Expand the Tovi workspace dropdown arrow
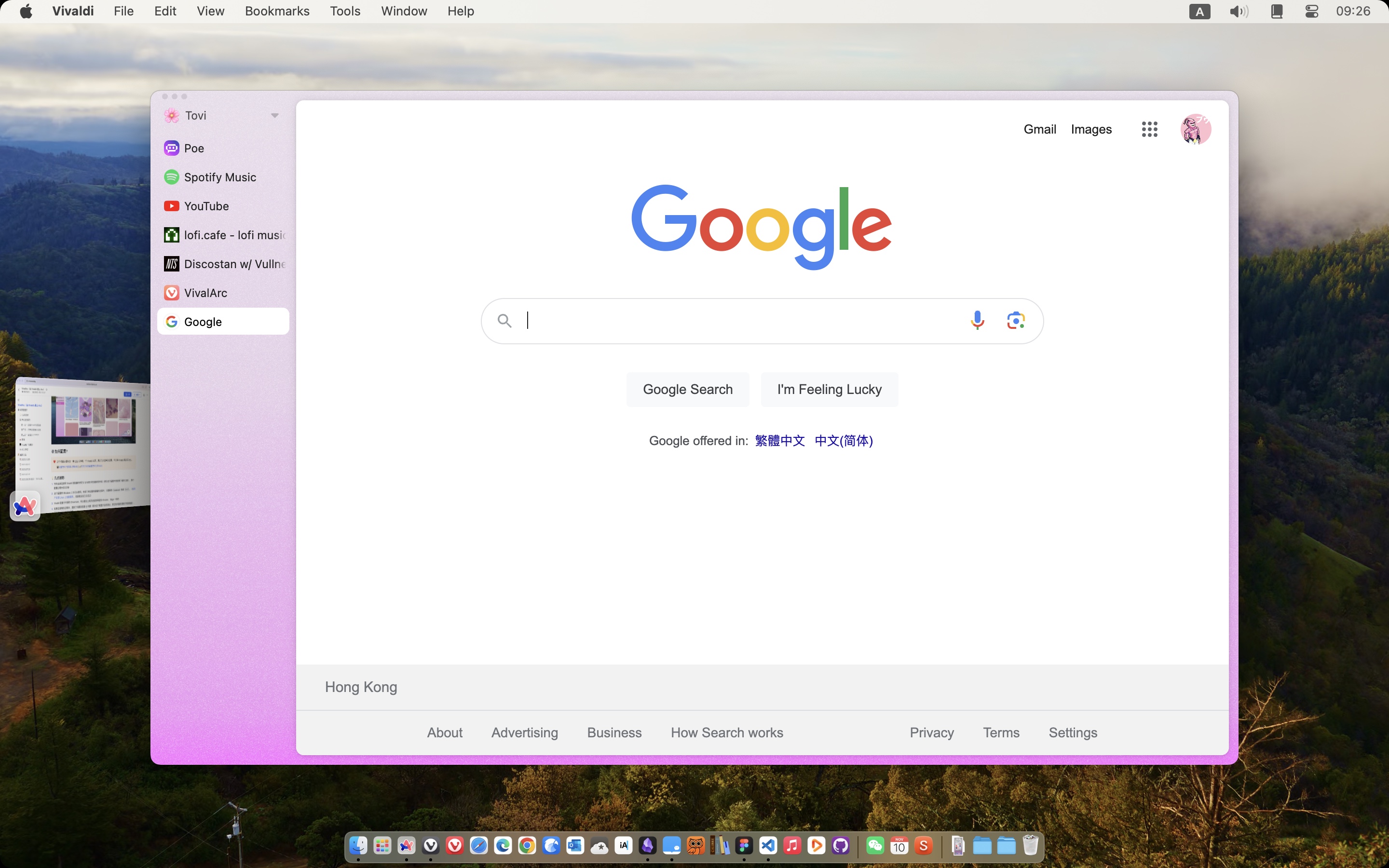 coord(274,115)
